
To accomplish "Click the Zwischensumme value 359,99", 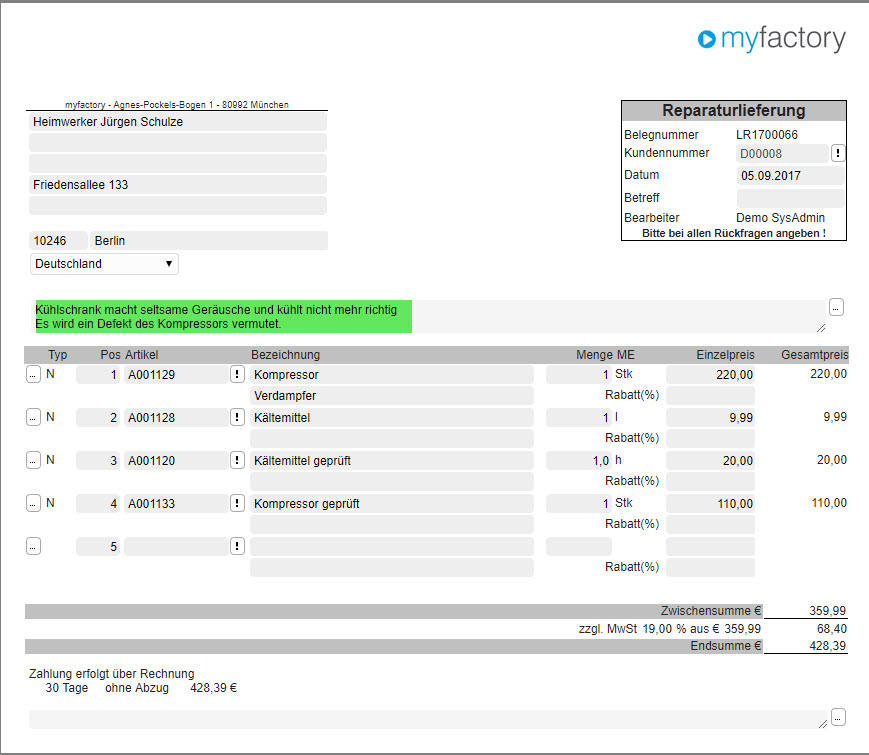I will click(827, 611).
